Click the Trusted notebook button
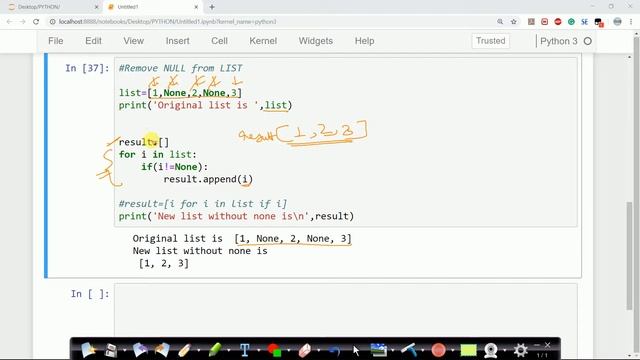The height and width of the screenshot is (360, 640). [491, 41]
